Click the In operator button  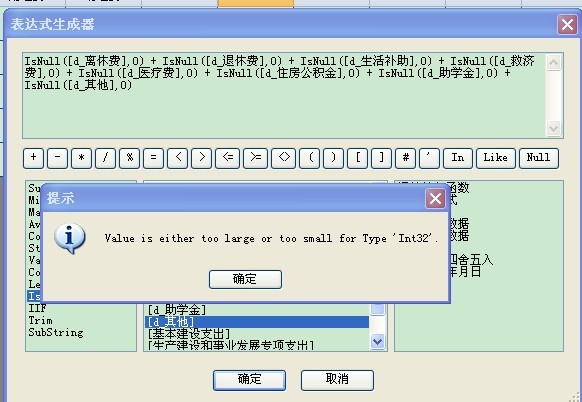tap(458, 158)
